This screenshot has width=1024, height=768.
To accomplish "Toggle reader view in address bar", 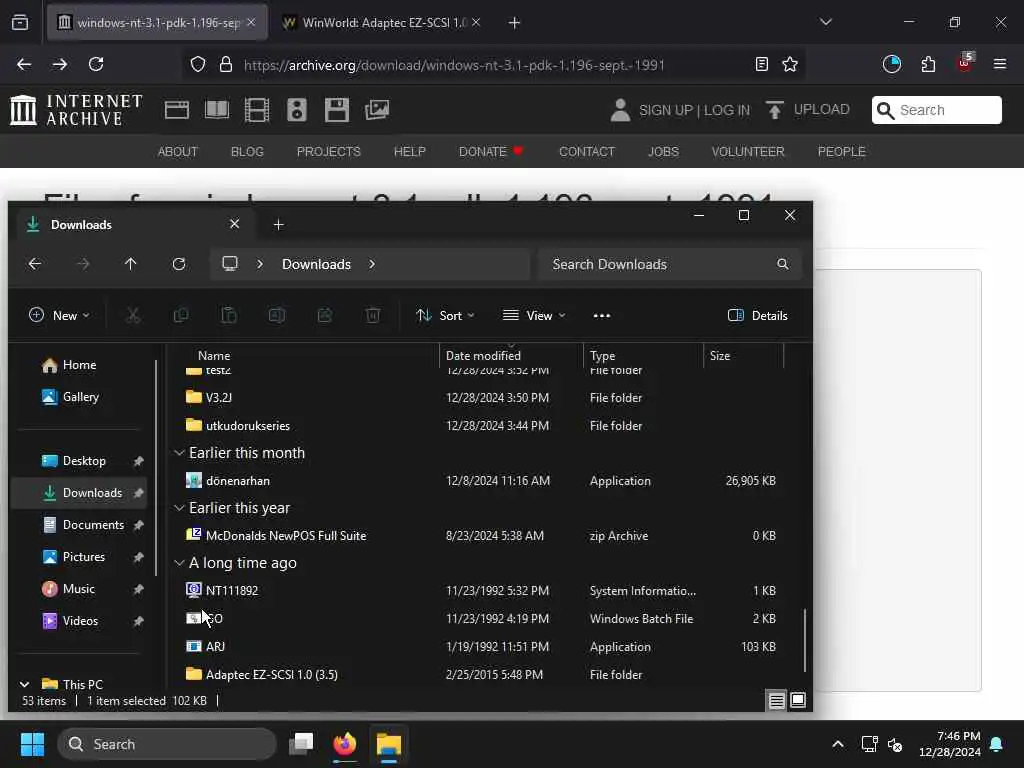I will pos(761,64).
